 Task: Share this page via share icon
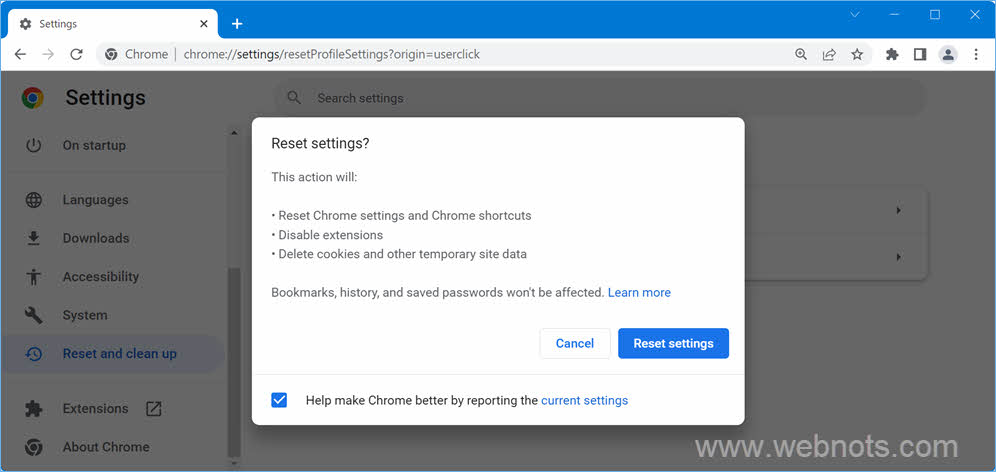click(x=829, y=55)
